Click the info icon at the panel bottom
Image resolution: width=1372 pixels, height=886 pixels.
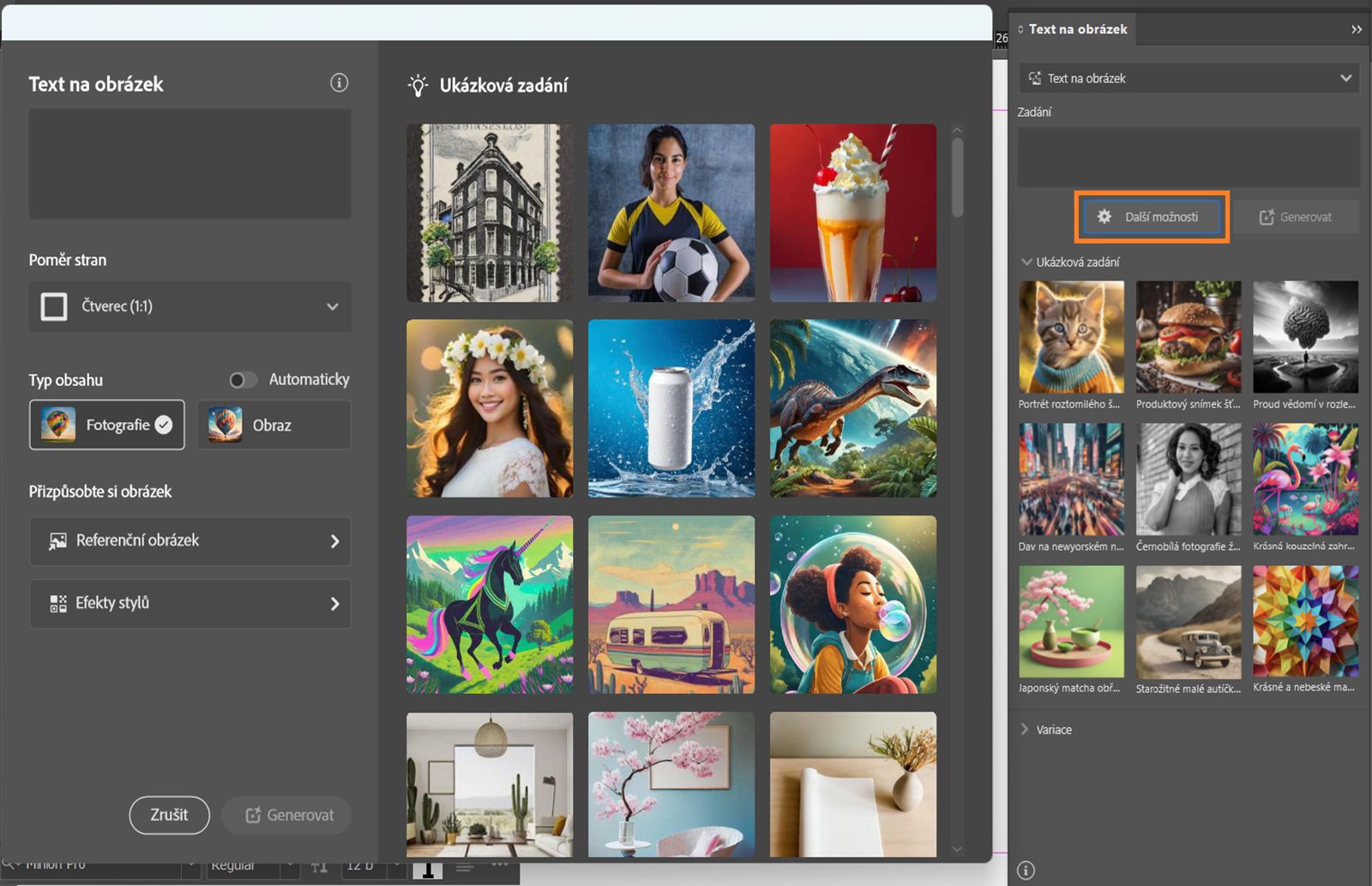tap(1026, 871)
